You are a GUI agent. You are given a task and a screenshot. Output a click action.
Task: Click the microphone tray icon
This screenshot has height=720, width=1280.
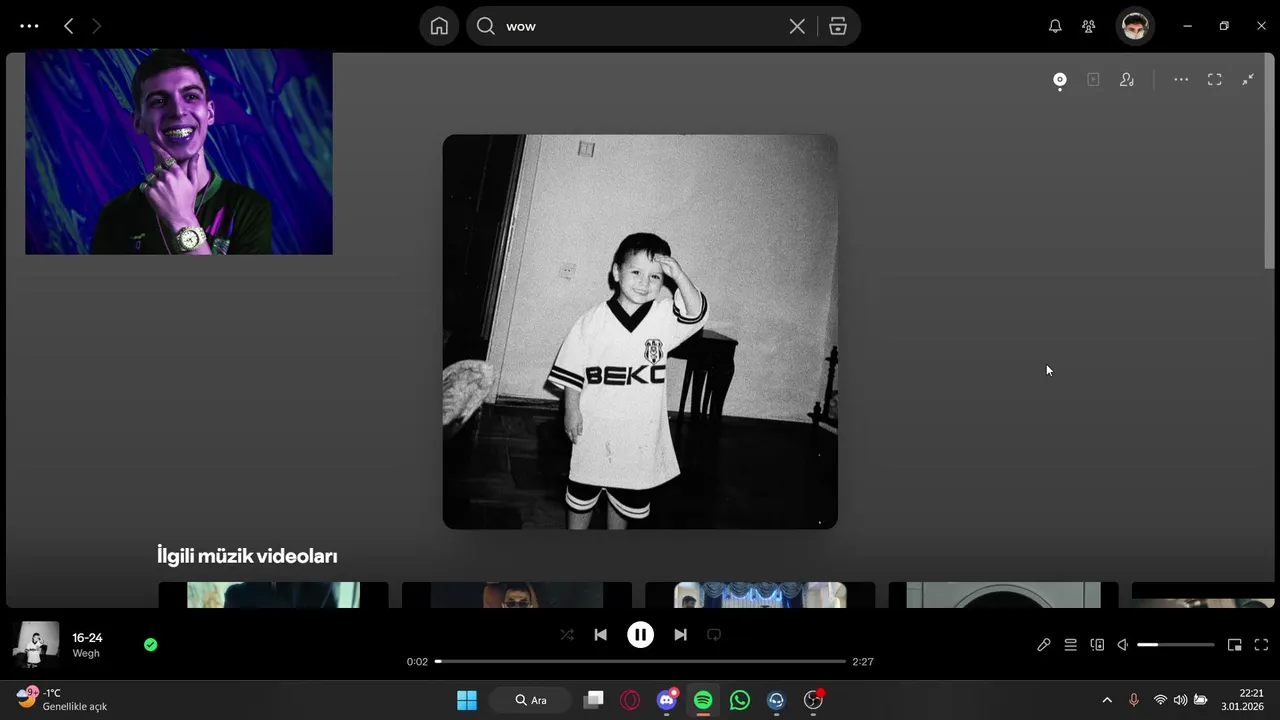point(1133,700)
